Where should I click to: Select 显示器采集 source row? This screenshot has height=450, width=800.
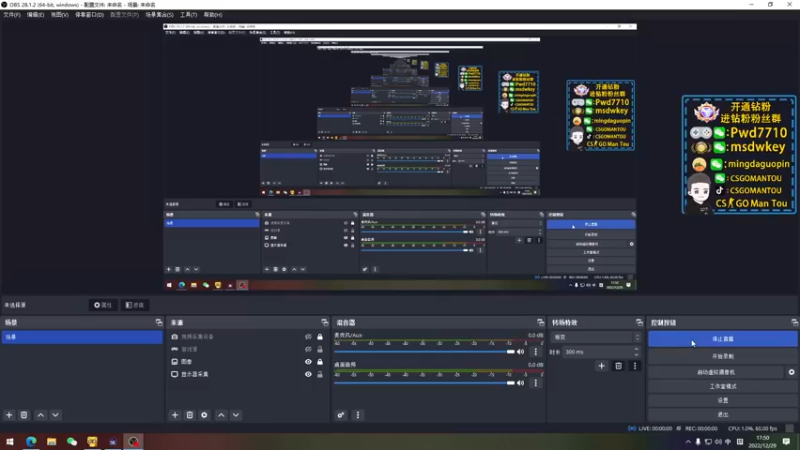(194, 374)
